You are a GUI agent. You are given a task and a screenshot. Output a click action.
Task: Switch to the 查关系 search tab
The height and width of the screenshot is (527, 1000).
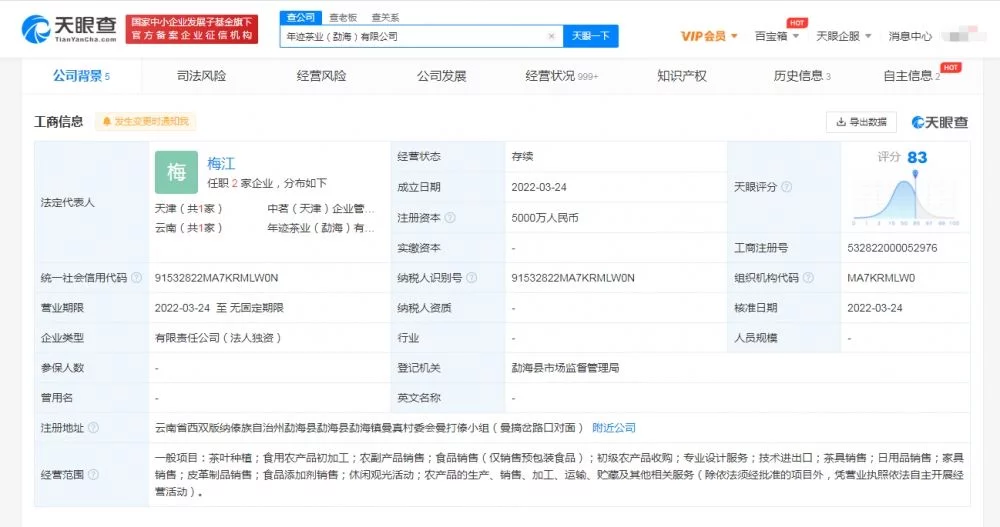tap(385, 18)
